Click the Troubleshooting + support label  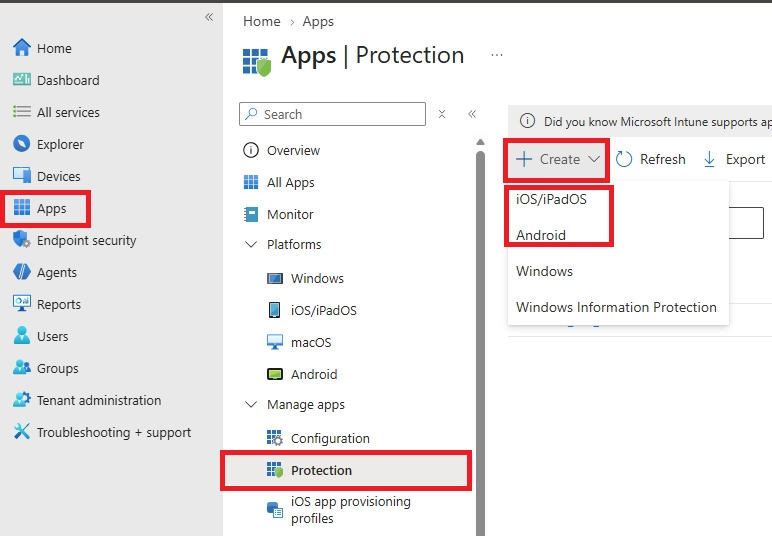click(x=114, y=432)
